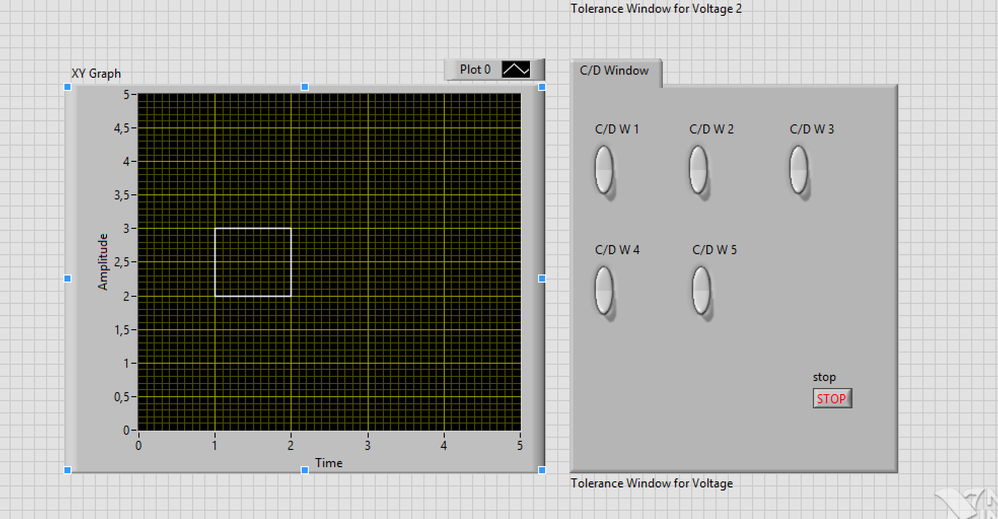Click the Amplitude axis label
Screen dimensions: 998x519
pos(103,262)
